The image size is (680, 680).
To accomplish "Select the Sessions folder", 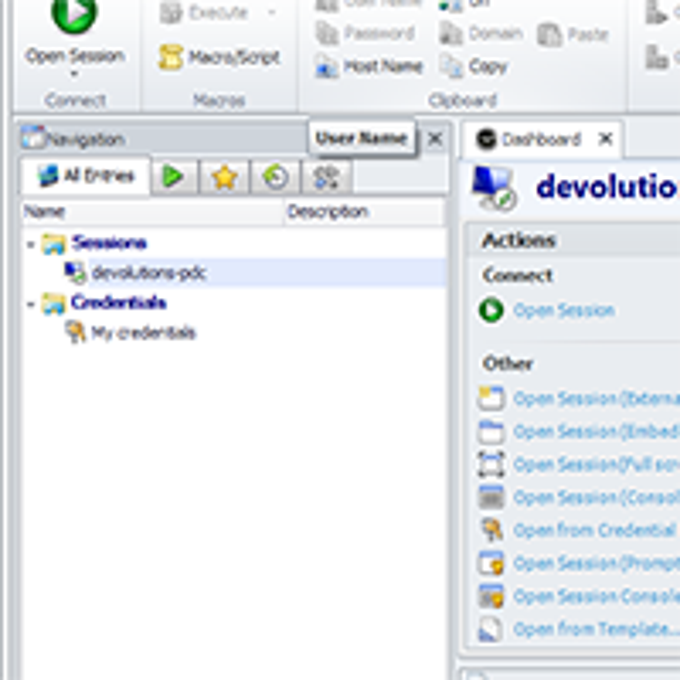I will point(109,243).
